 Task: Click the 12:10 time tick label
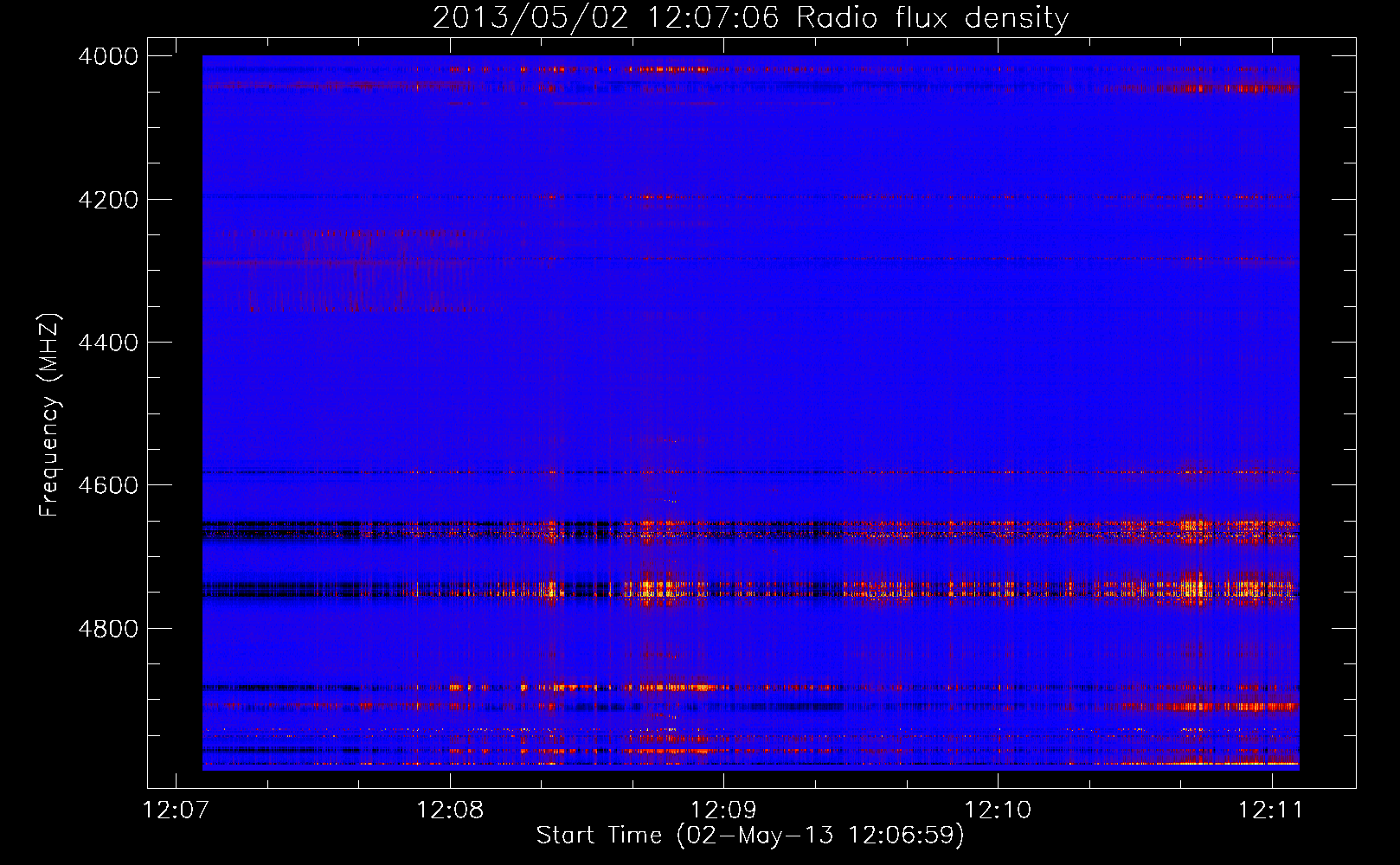pos(998,811)
